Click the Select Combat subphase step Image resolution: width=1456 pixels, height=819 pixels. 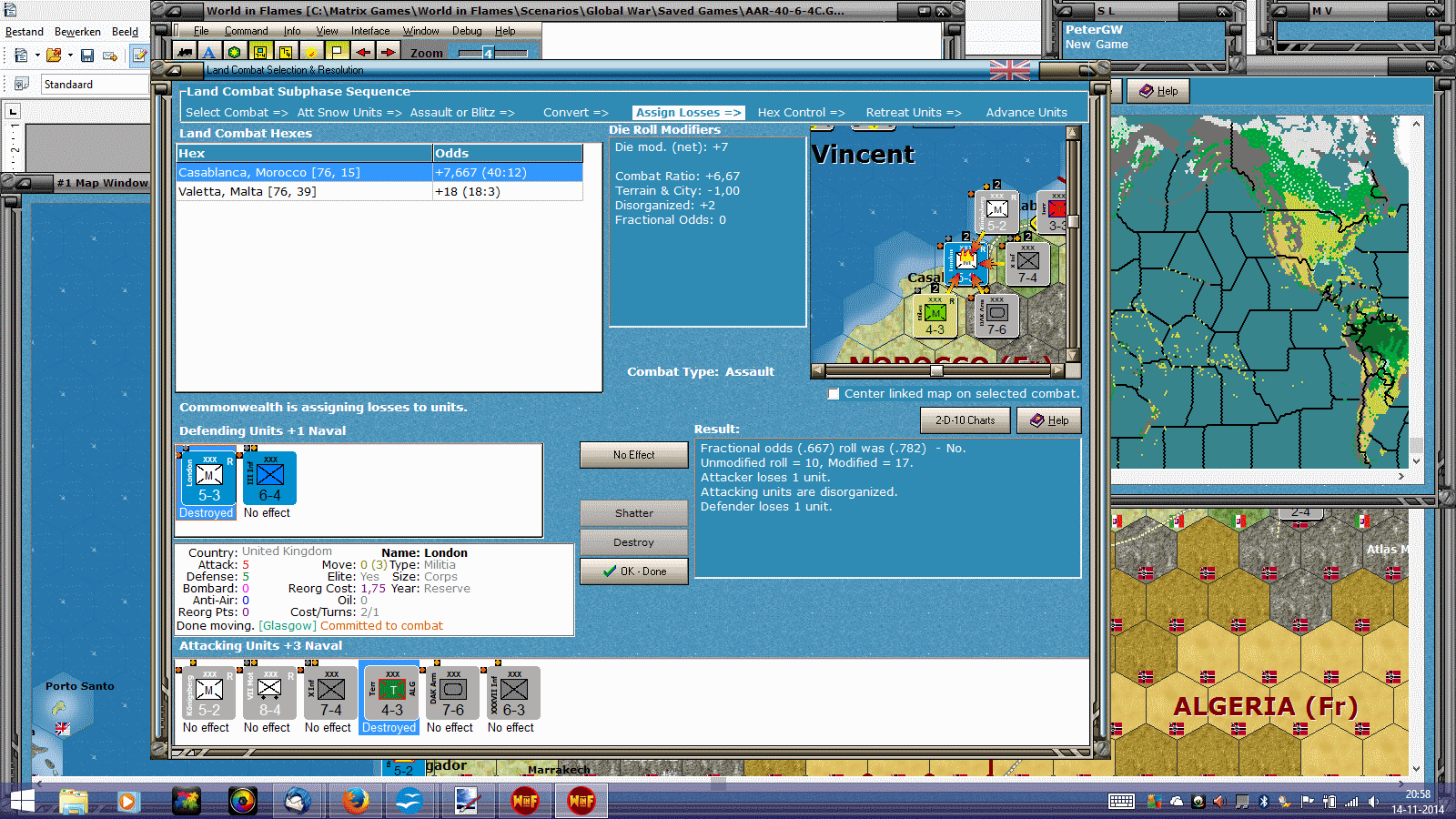coord(237,113)
